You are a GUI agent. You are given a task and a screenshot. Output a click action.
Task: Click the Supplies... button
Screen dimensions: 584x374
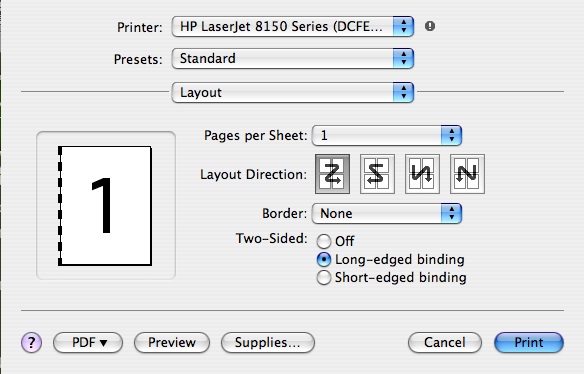(x=268, y=342)
